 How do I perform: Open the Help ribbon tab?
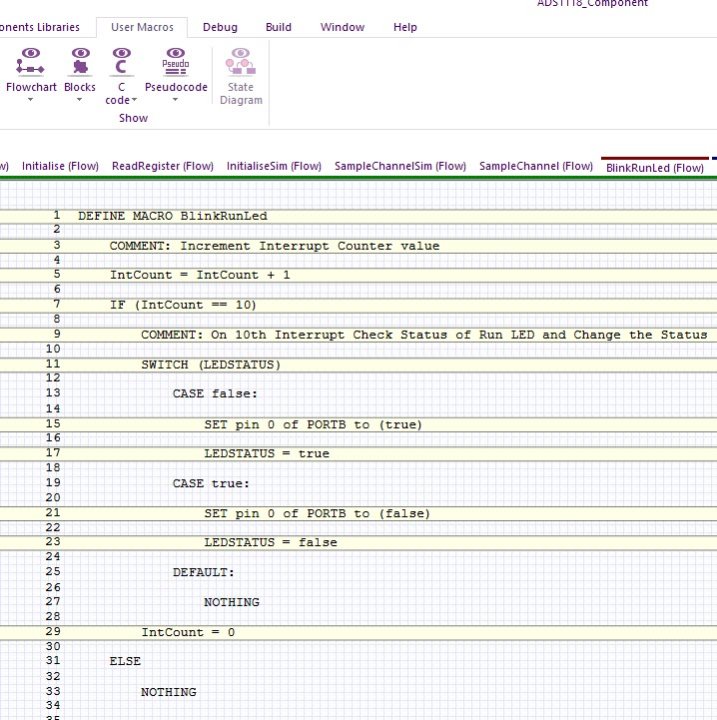coord(405,27)
